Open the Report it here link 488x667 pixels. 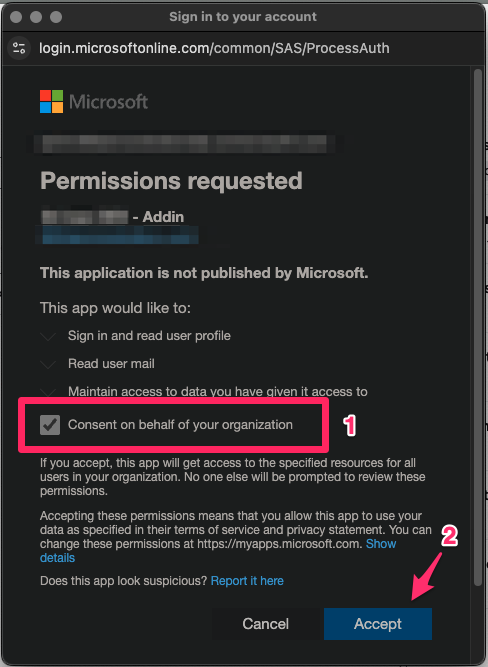(247, 581)
